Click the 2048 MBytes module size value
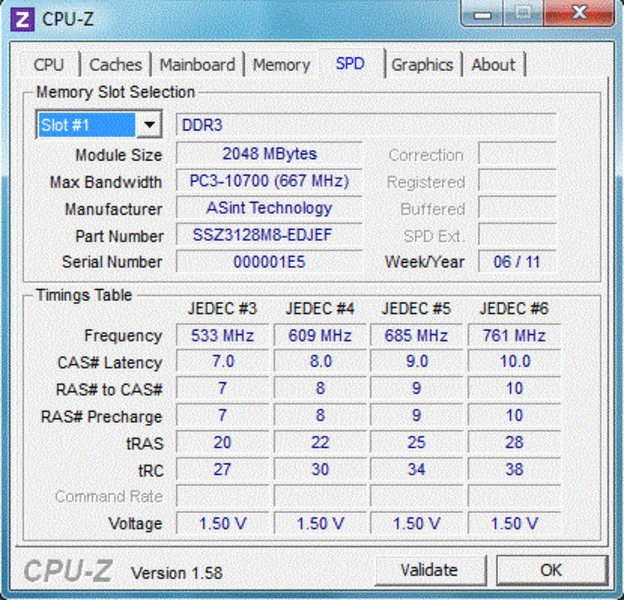Image resolution: width=624 pixels, height=600 pixels. [269, 154]
